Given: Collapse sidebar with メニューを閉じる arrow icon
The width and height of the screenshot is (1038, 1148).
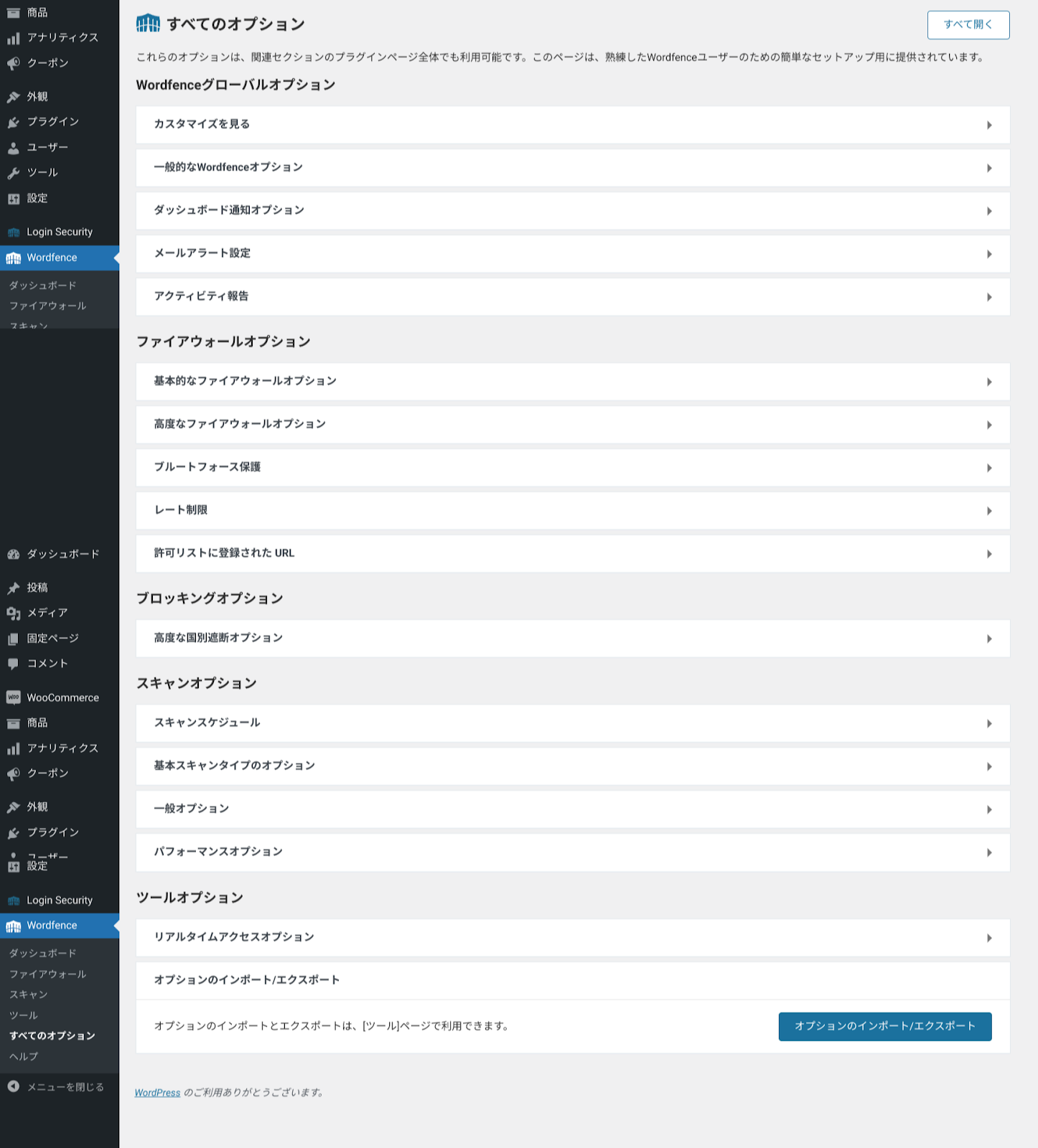Looking at the screenshot, I should click(x=13, y=1086).
